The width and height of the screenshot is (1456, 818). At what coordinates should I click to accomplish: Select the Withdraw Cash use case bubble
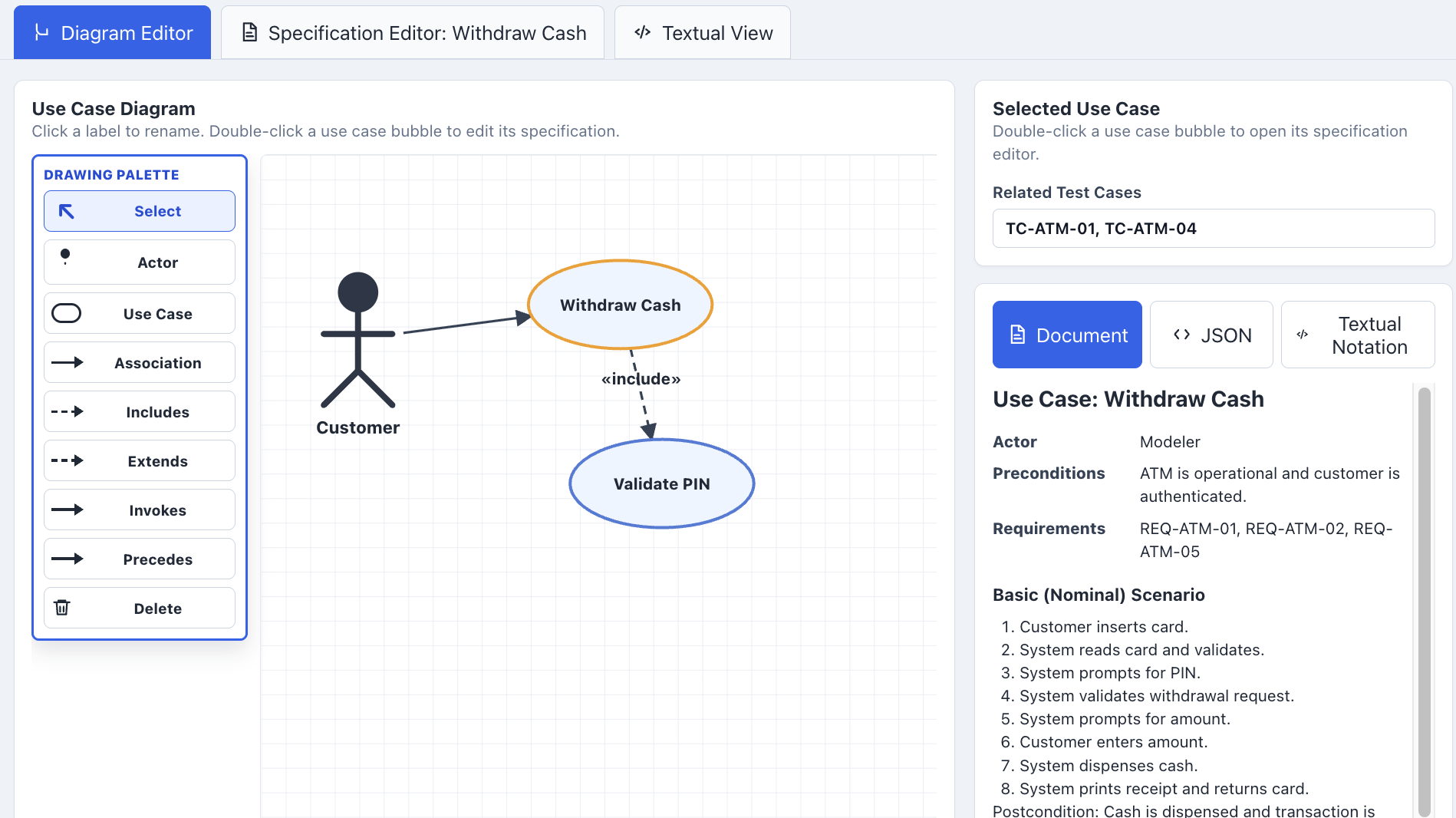620,305
